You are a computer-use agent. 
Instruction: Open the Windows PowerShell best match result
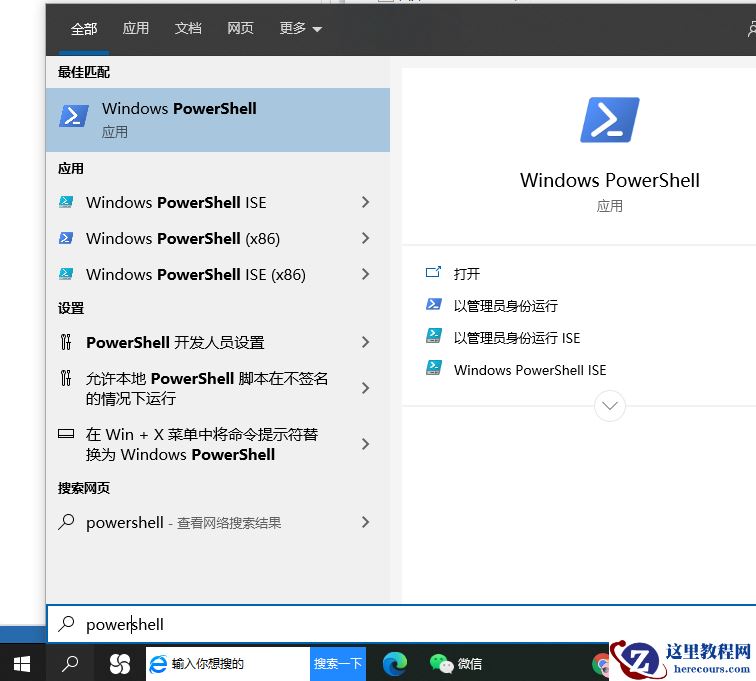pos(218,120)
